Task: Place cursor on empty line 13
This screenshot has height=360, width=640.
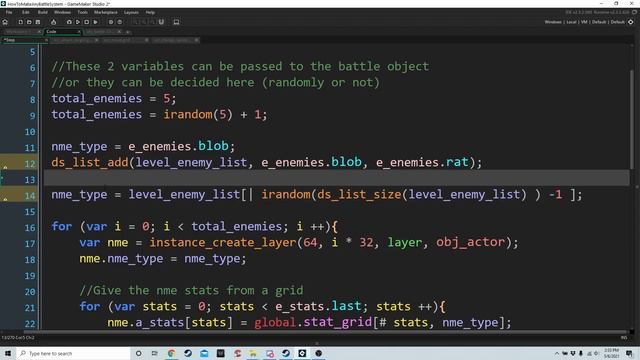Action: [336, 178]
